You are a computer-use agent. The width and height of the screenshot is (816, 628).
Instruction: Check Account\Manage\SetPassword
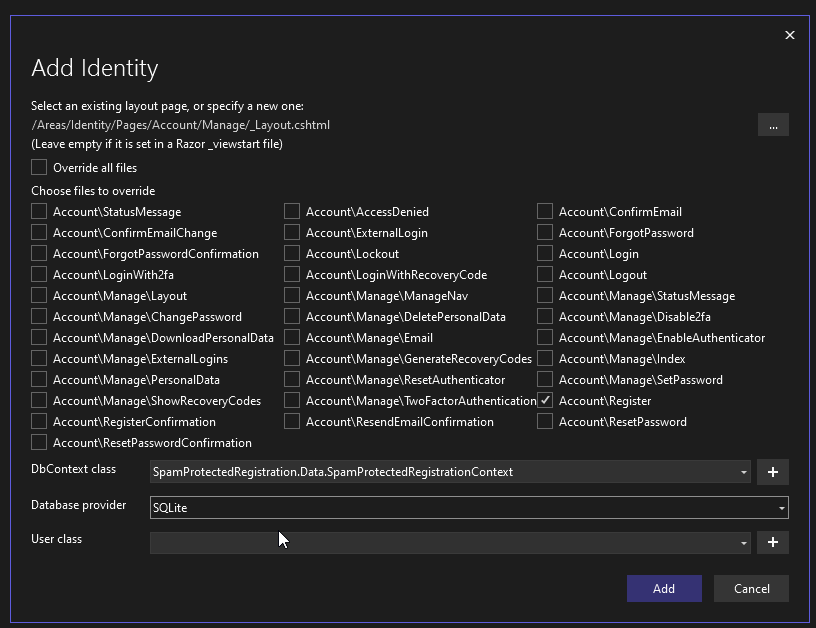pyautogui.click(x=545, y=379)
